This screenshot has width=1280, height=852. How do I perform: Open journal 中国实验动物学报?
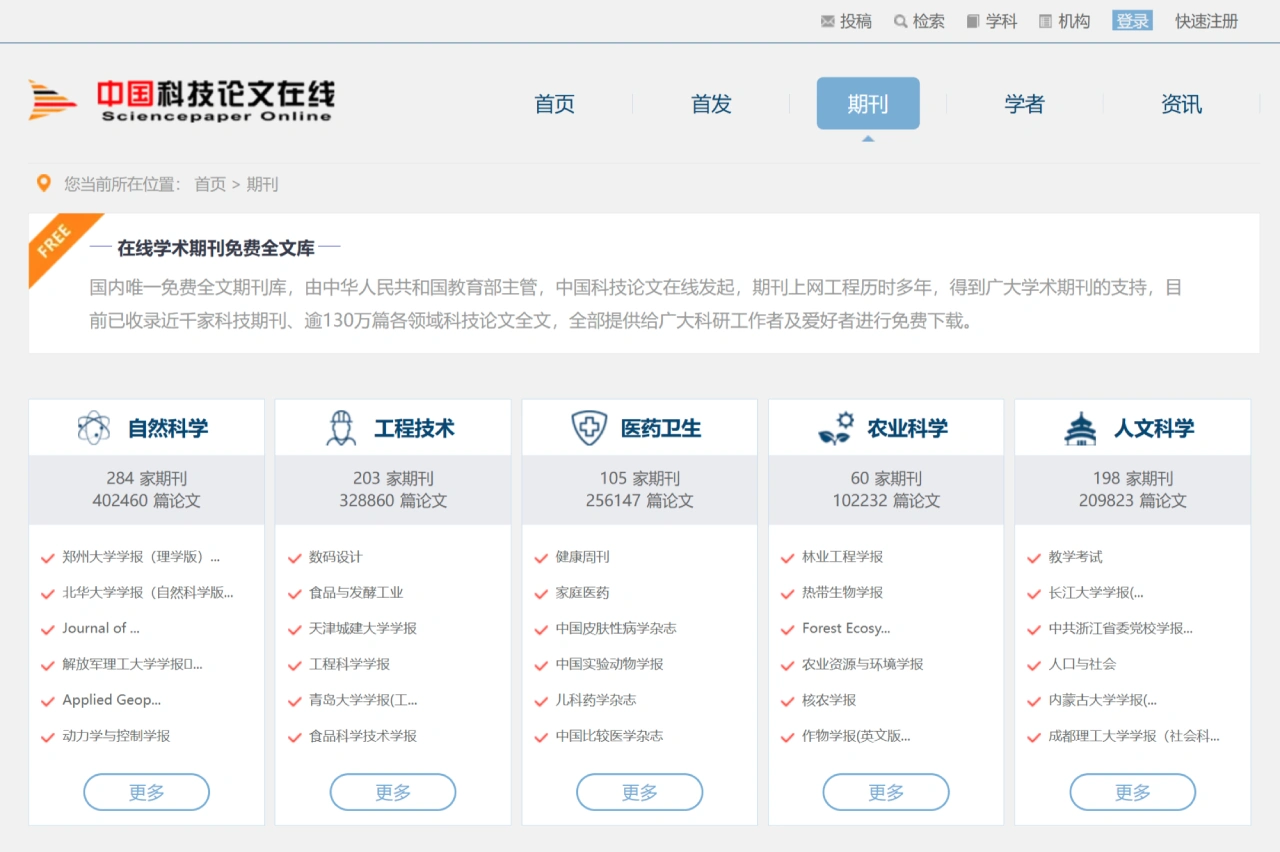[x=609, y=664]
